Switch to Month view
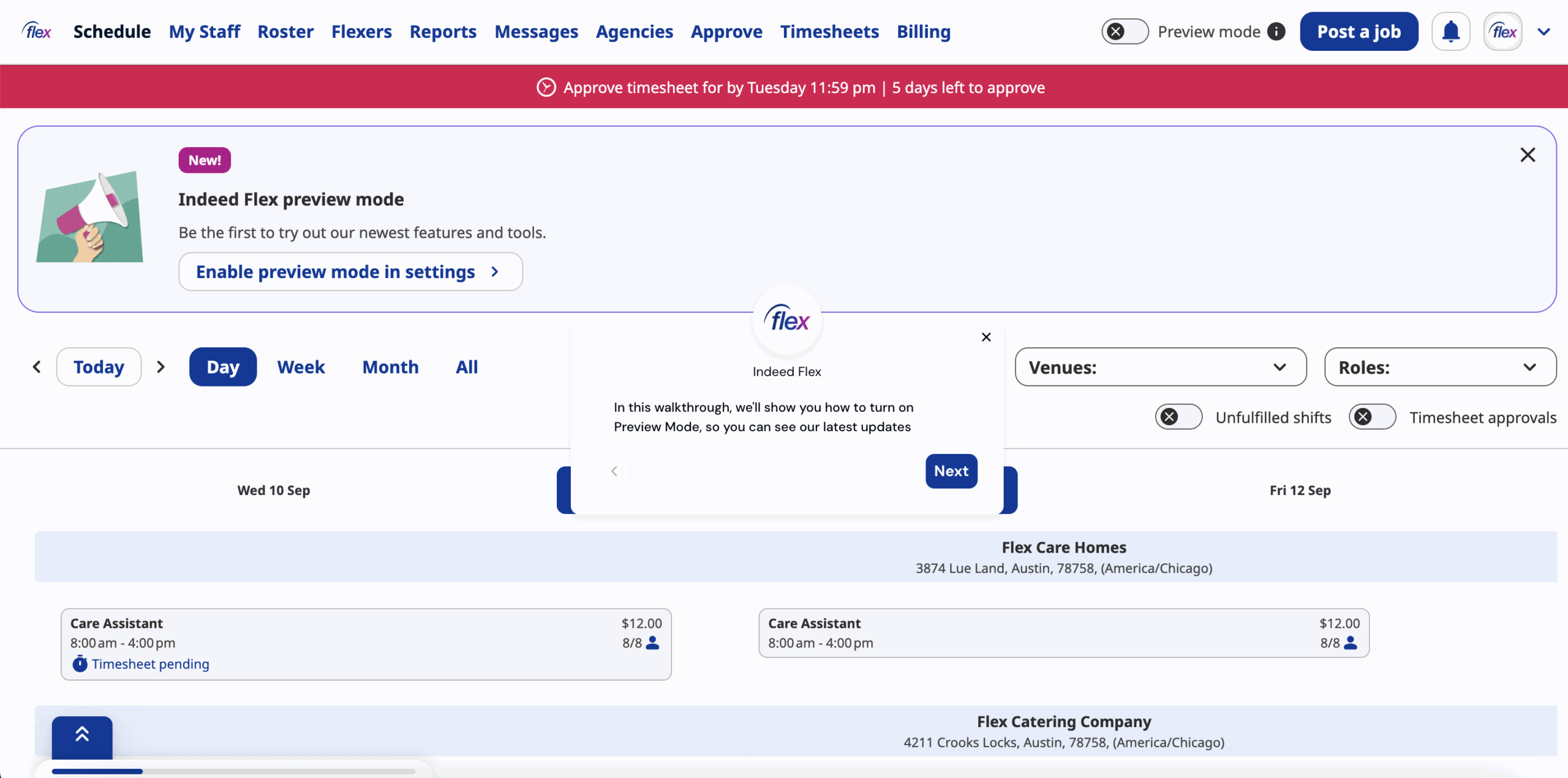This screenshot has width=1568, height=778. (x=390, y=366)
